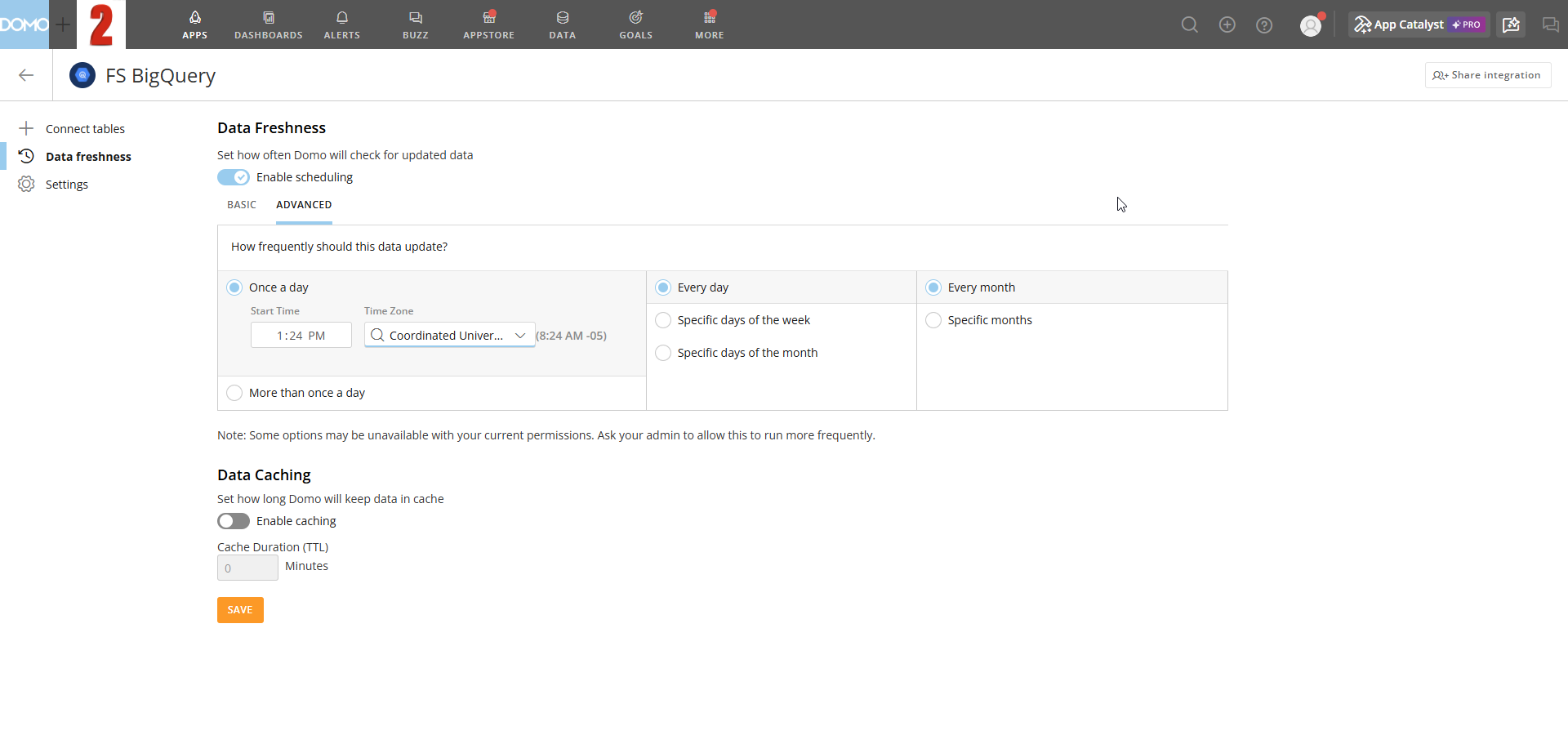Click the add circle plus icon

pos(1227,25)
